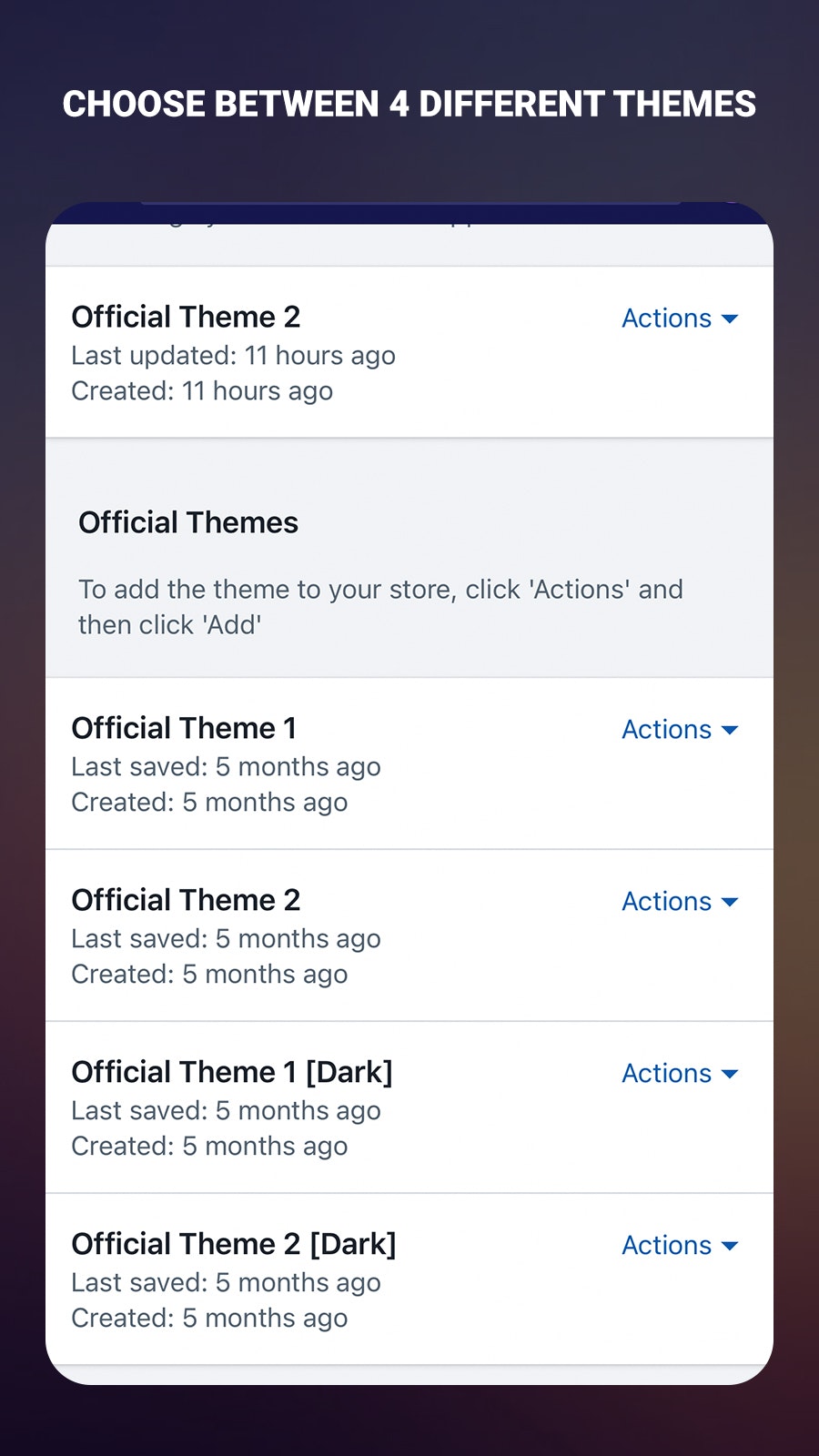
Task: Click the Official Themes section heading
Action: point(188,523)
